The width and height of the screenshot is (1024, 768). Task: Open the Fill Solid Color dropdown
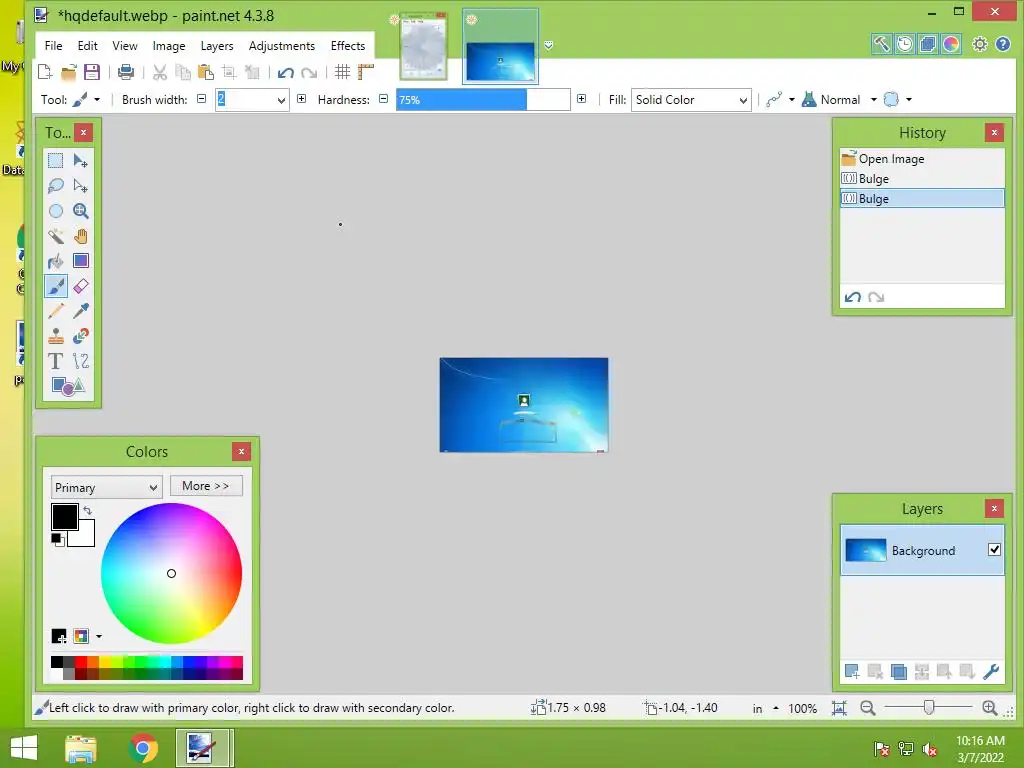pyautogui.click(x=691, y=100)
